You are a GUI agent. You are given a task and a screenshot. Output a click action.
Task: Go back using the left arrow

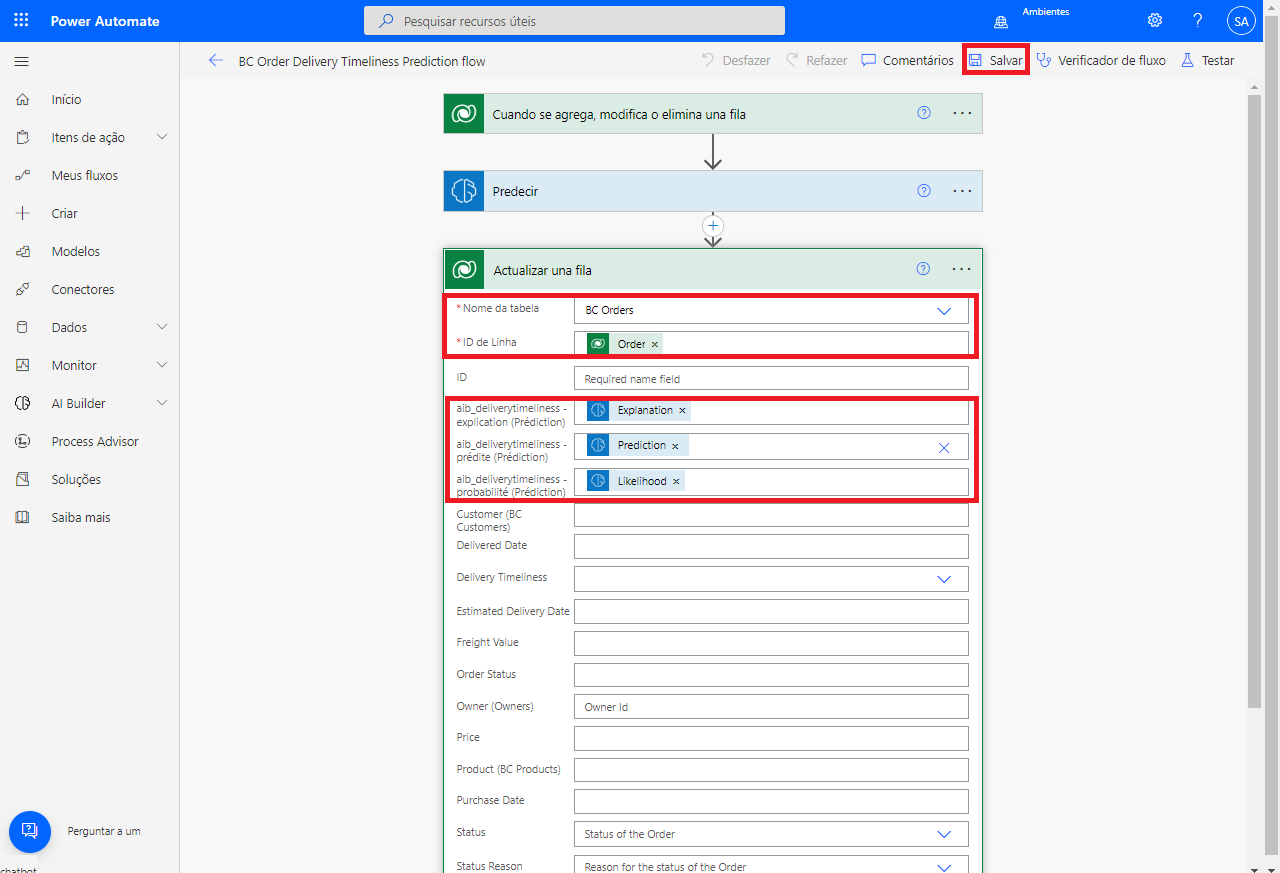coord(216,61)
